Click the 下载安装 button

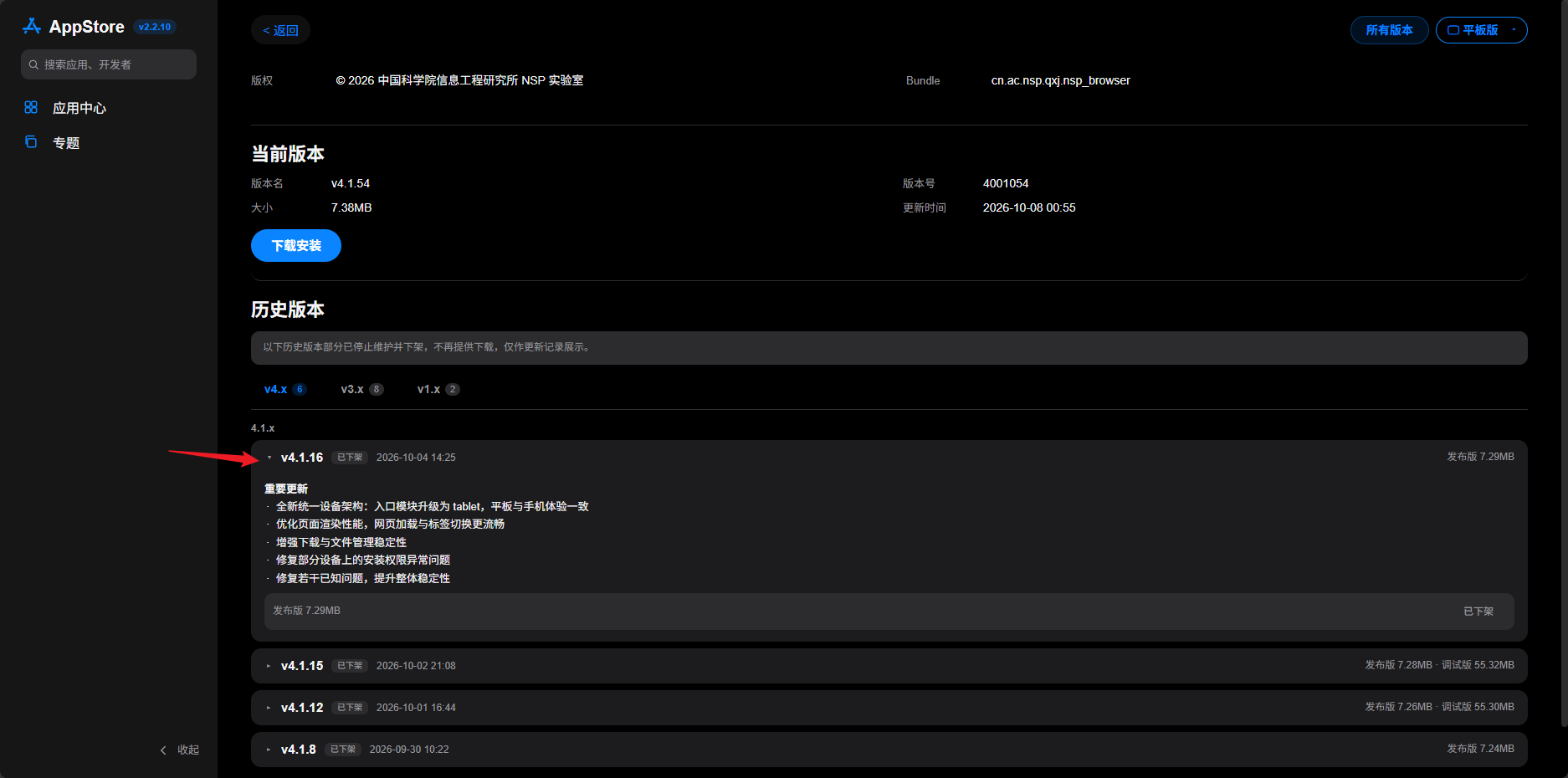coord(296,245)
